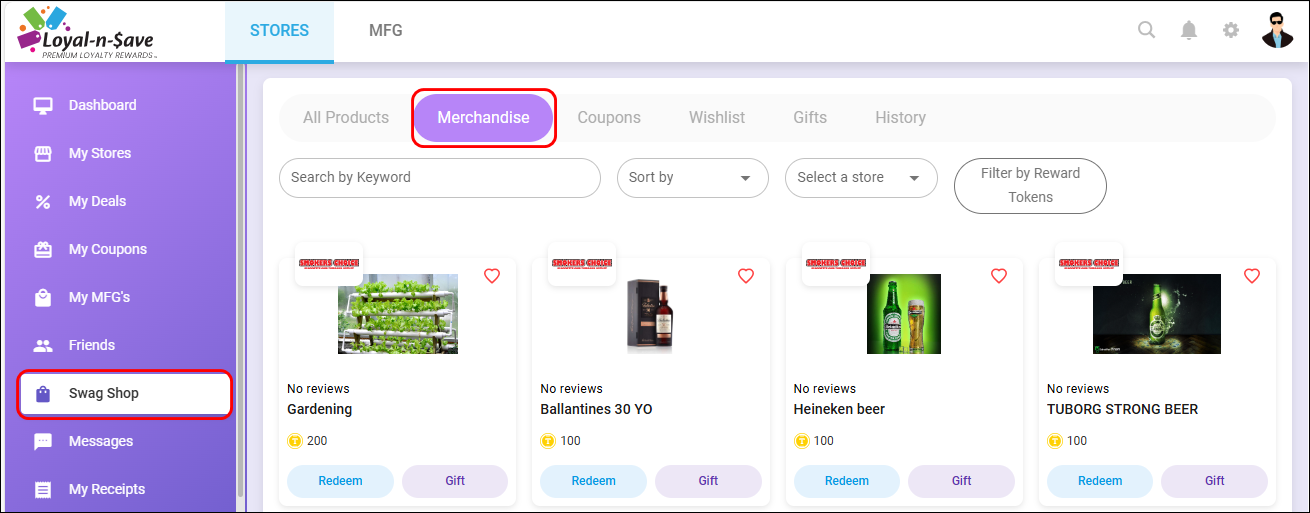Screen dimensions: 1310x513
Task: Click the token coin icon on TUBORG STRONG BEER
Action: [x=1054, y=441]
